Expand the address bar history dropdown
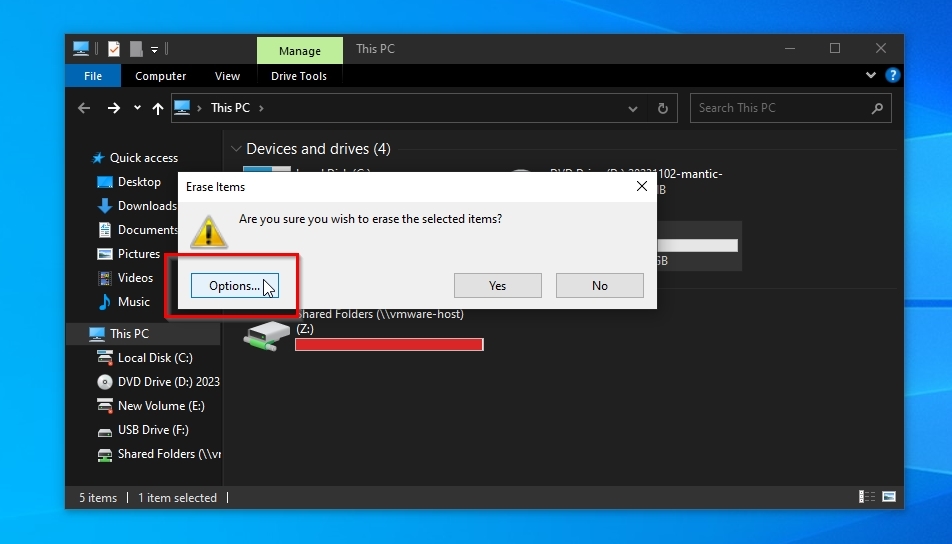Screen dimensions: 952x544 [633, 109]
